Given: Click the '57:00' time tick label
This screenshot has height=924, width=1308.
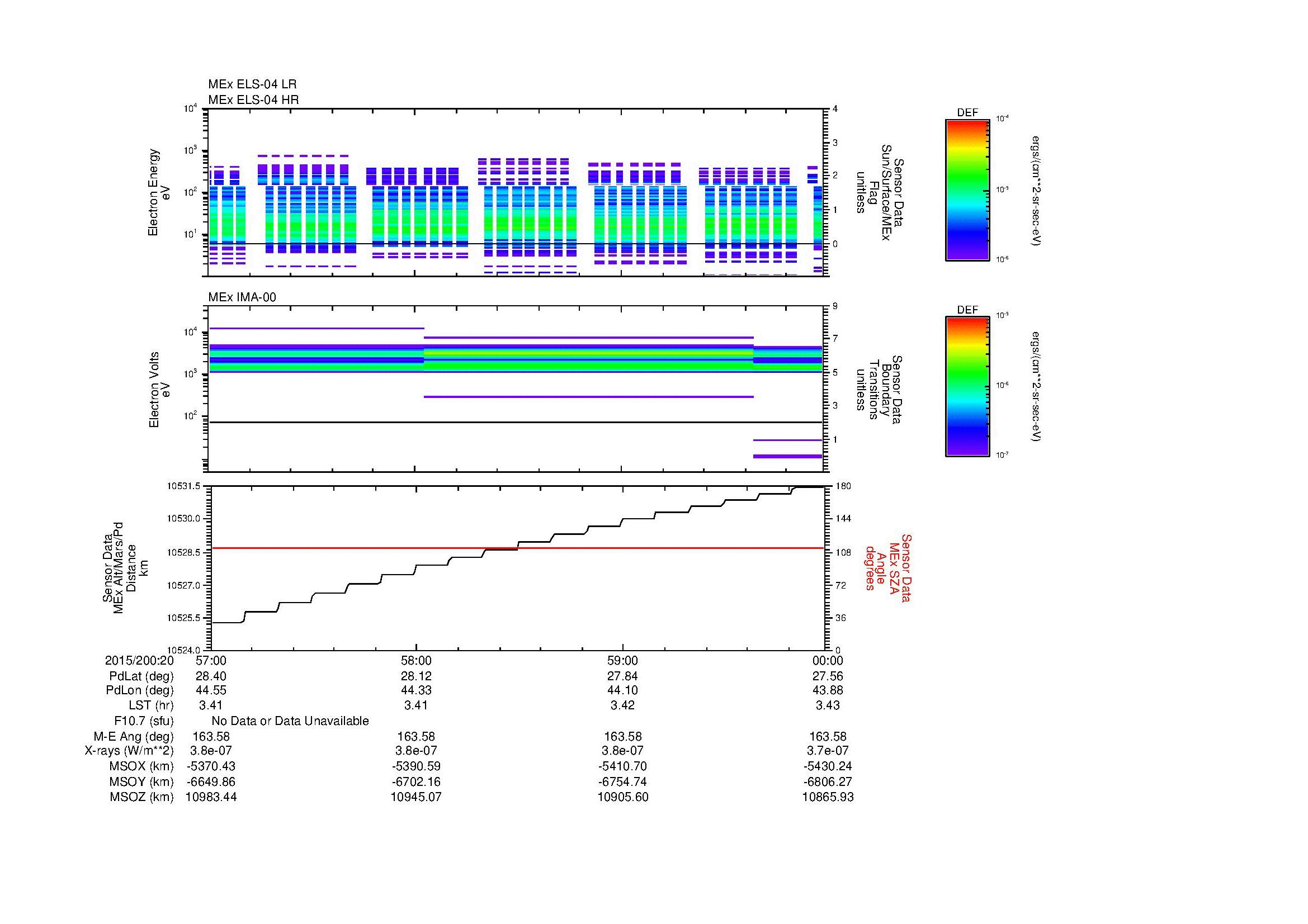Looking at the screenshot, I should coord(211,660).
